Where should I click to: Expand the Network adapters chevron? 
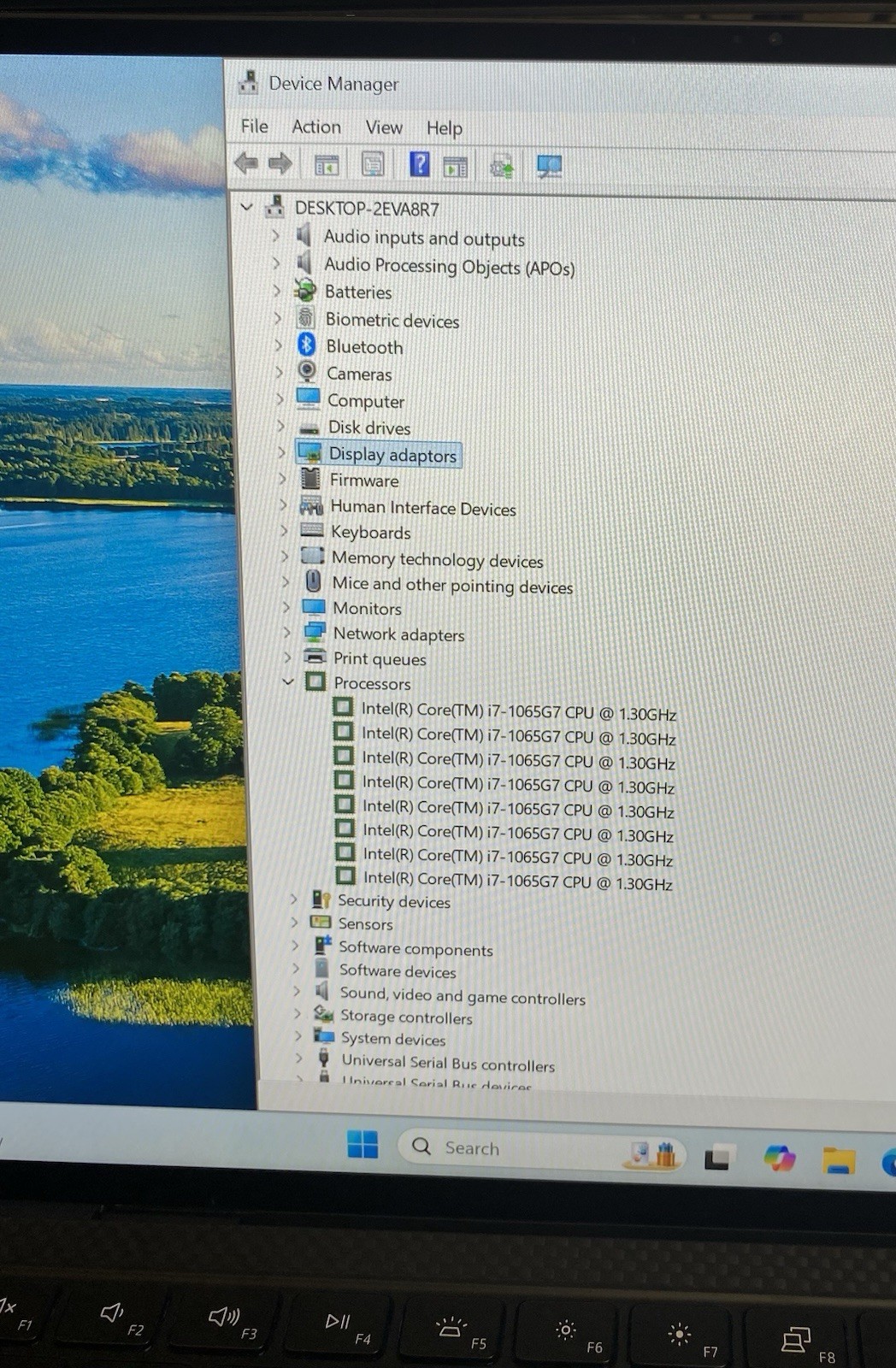[x=287, y=633]
